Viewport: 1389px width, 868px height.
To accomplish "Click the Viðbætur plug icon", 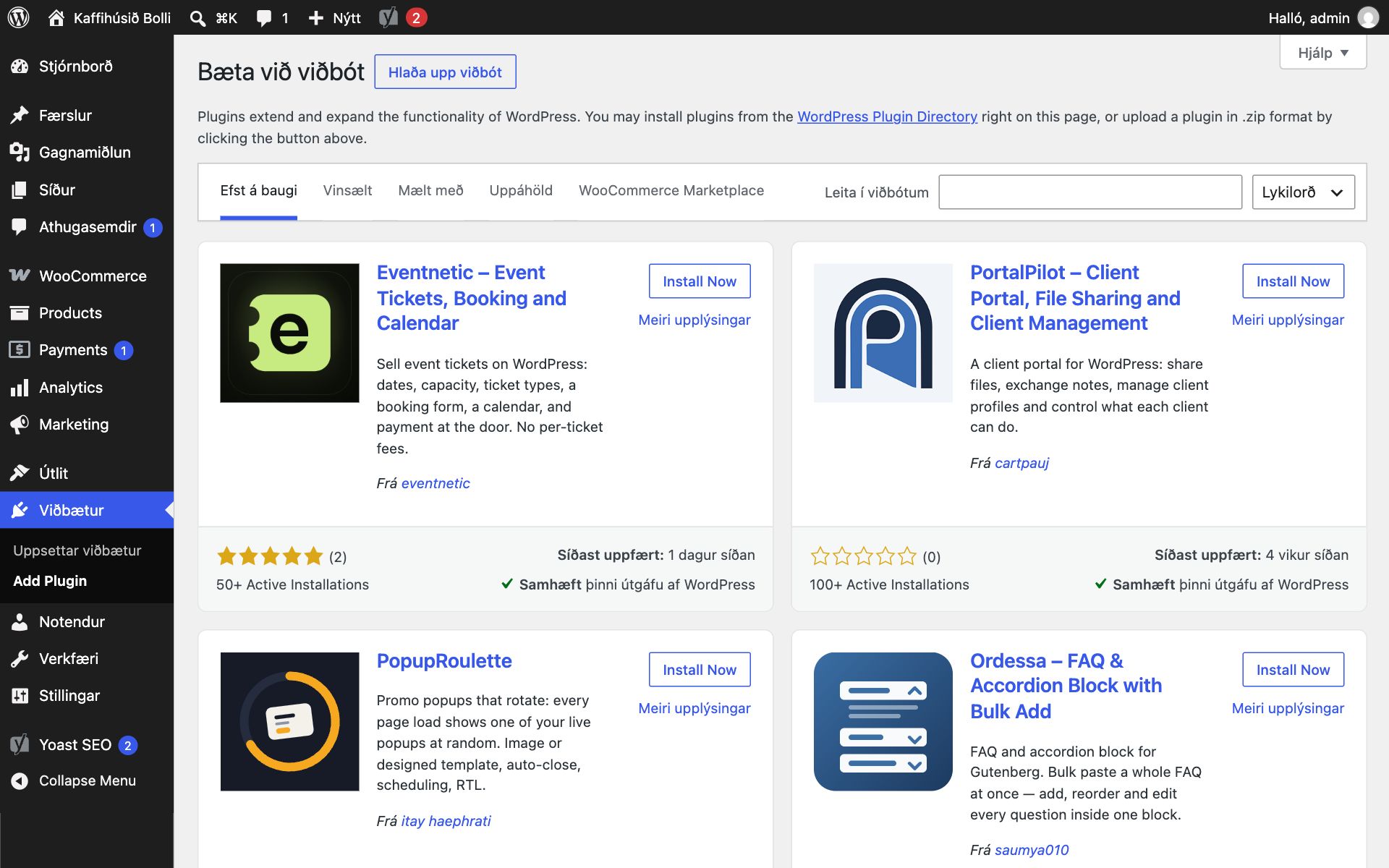I will pos(20,510).
